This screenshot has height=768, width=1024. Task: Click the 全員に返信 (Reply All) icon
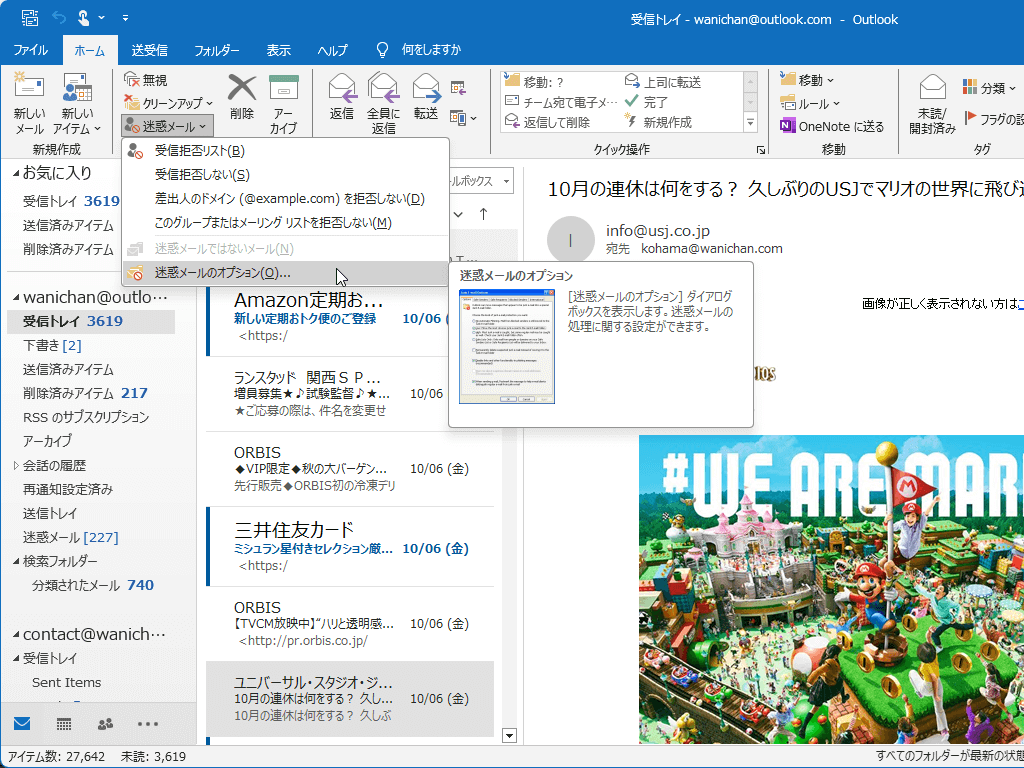click(x=383, y=88)
